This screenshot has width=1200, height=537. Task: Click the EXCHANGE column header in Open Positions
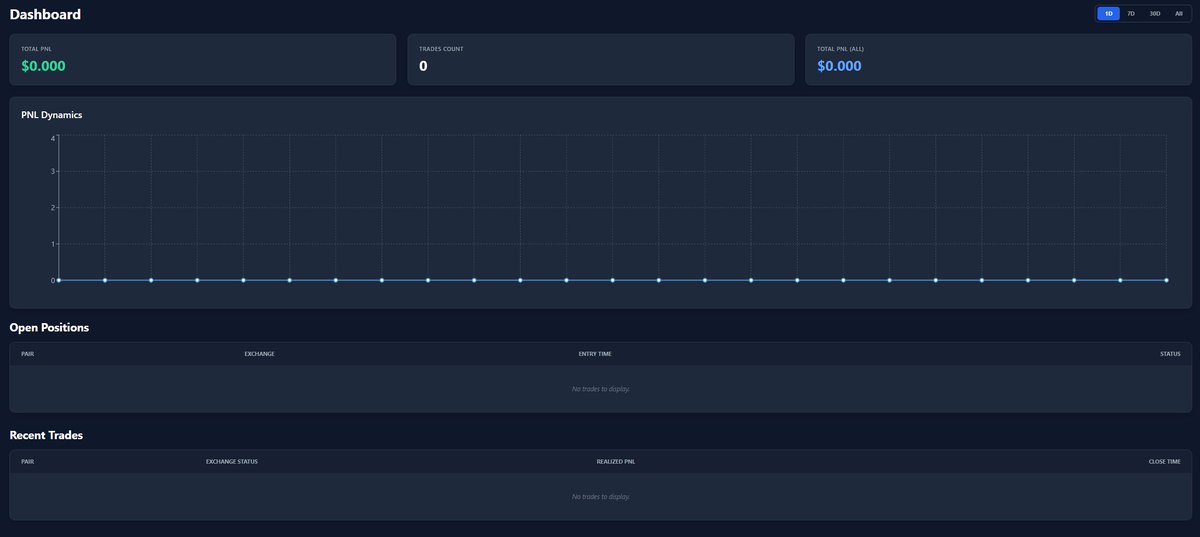point(259,354)
